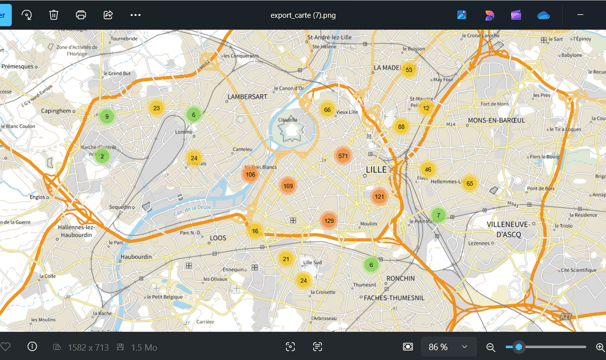Click the yellow 65 cluster marker
This screenshot has width=606, height=360.
tap(470, 183)
